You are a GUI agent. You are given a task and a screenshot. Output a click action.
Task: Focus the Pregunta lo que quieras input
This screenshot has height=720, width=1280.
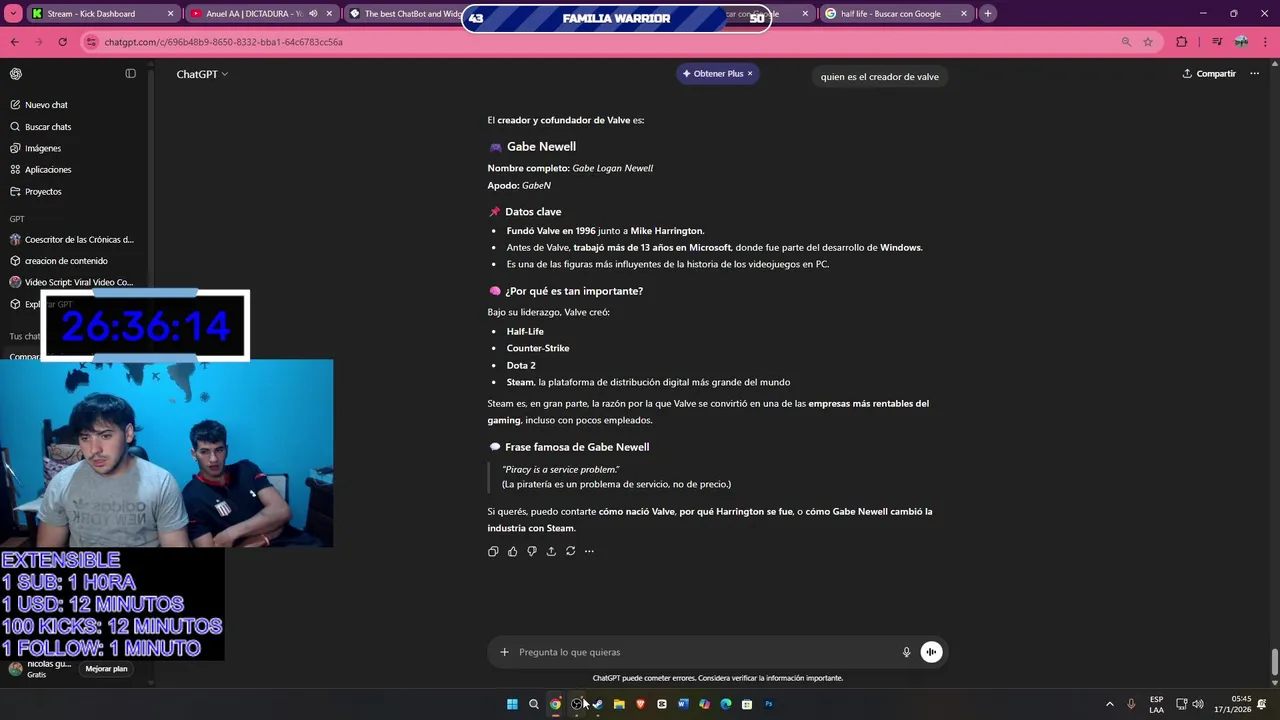pos(705,652)
